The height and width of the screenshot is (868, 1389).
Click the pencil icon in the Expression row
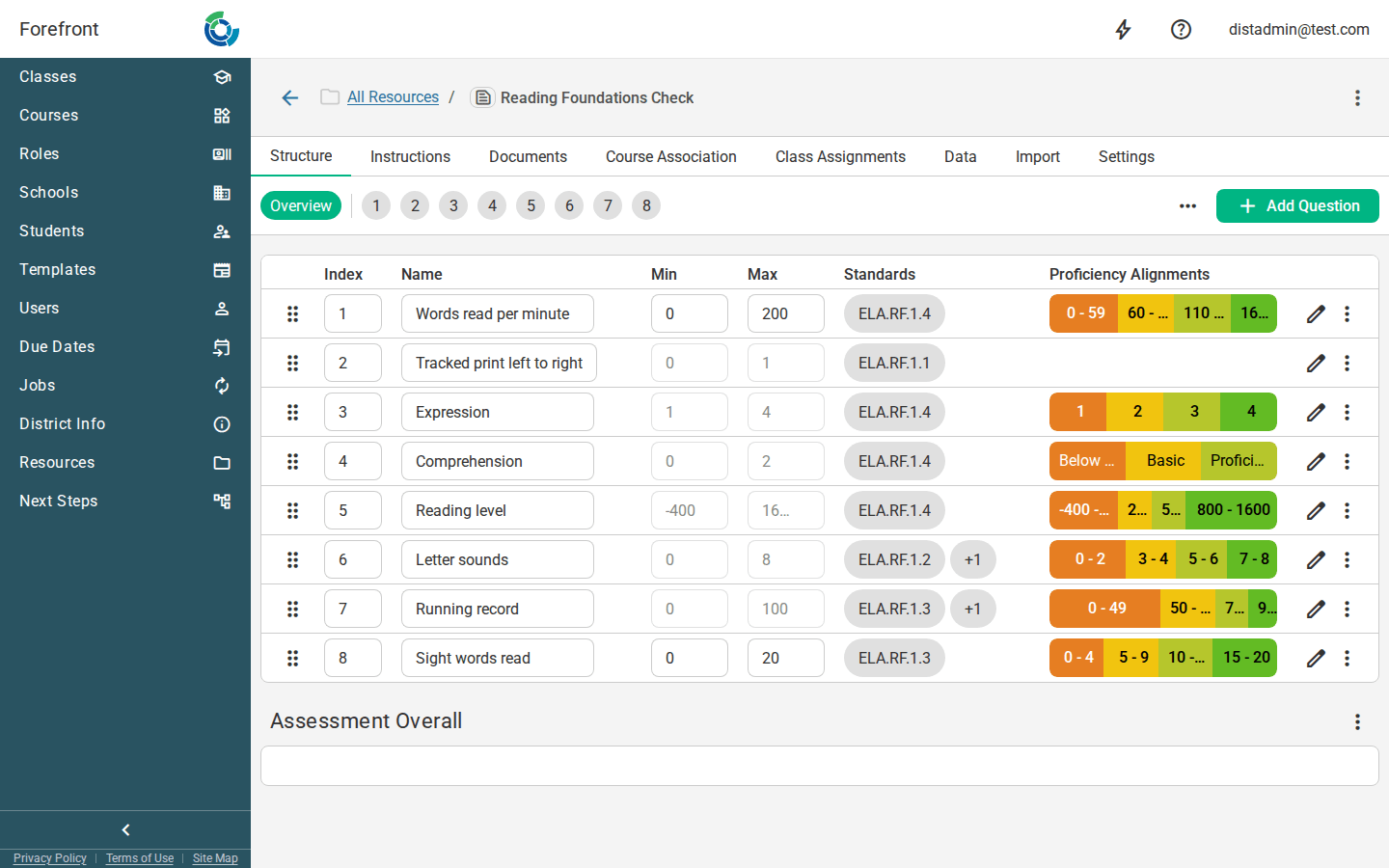[x=1316, y=412]
